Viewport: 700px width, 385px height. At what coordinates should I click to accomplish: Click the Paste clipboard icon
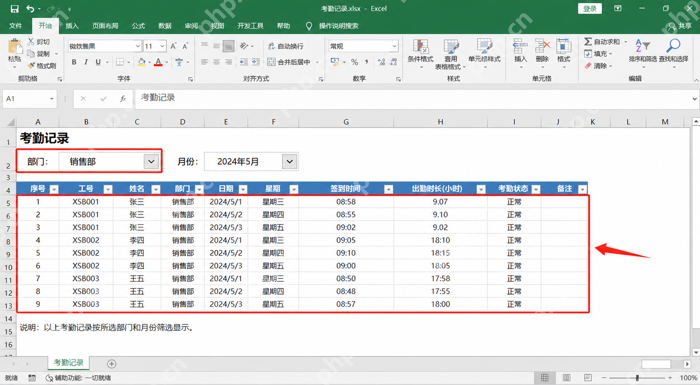pos(14,46)
